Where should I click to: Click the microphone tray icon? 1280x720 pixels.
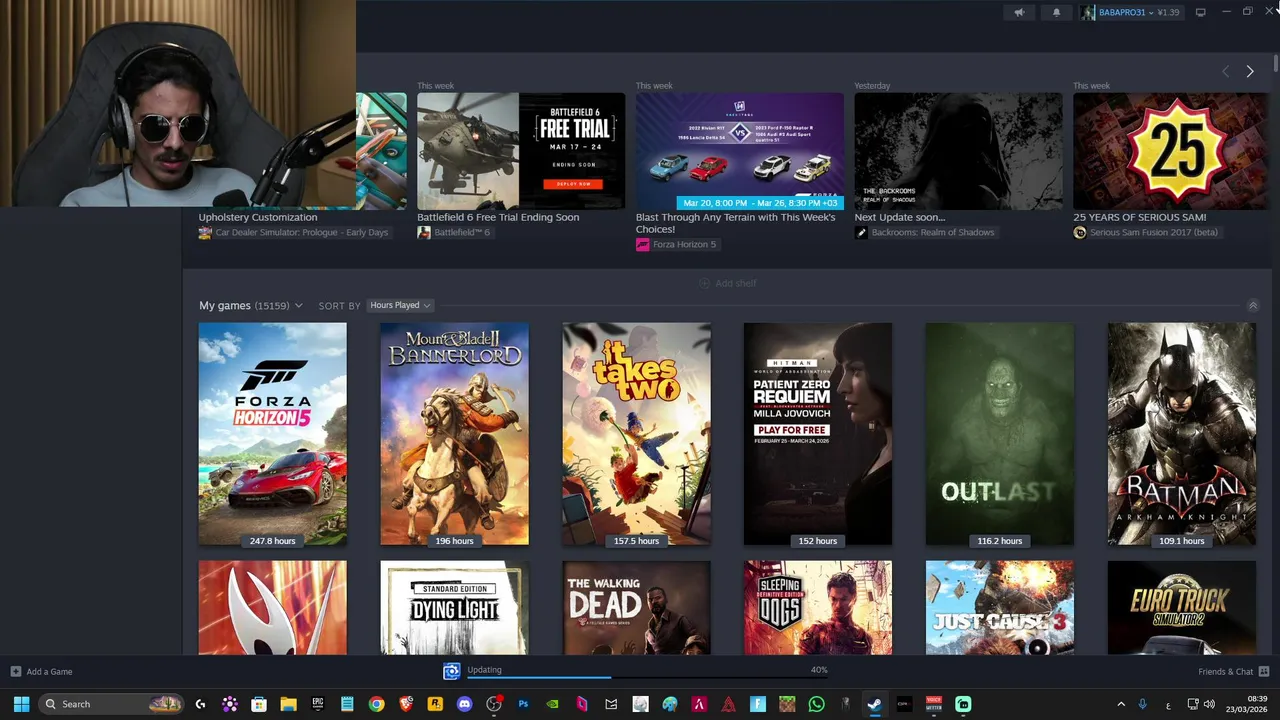(x=1143, y=704)
